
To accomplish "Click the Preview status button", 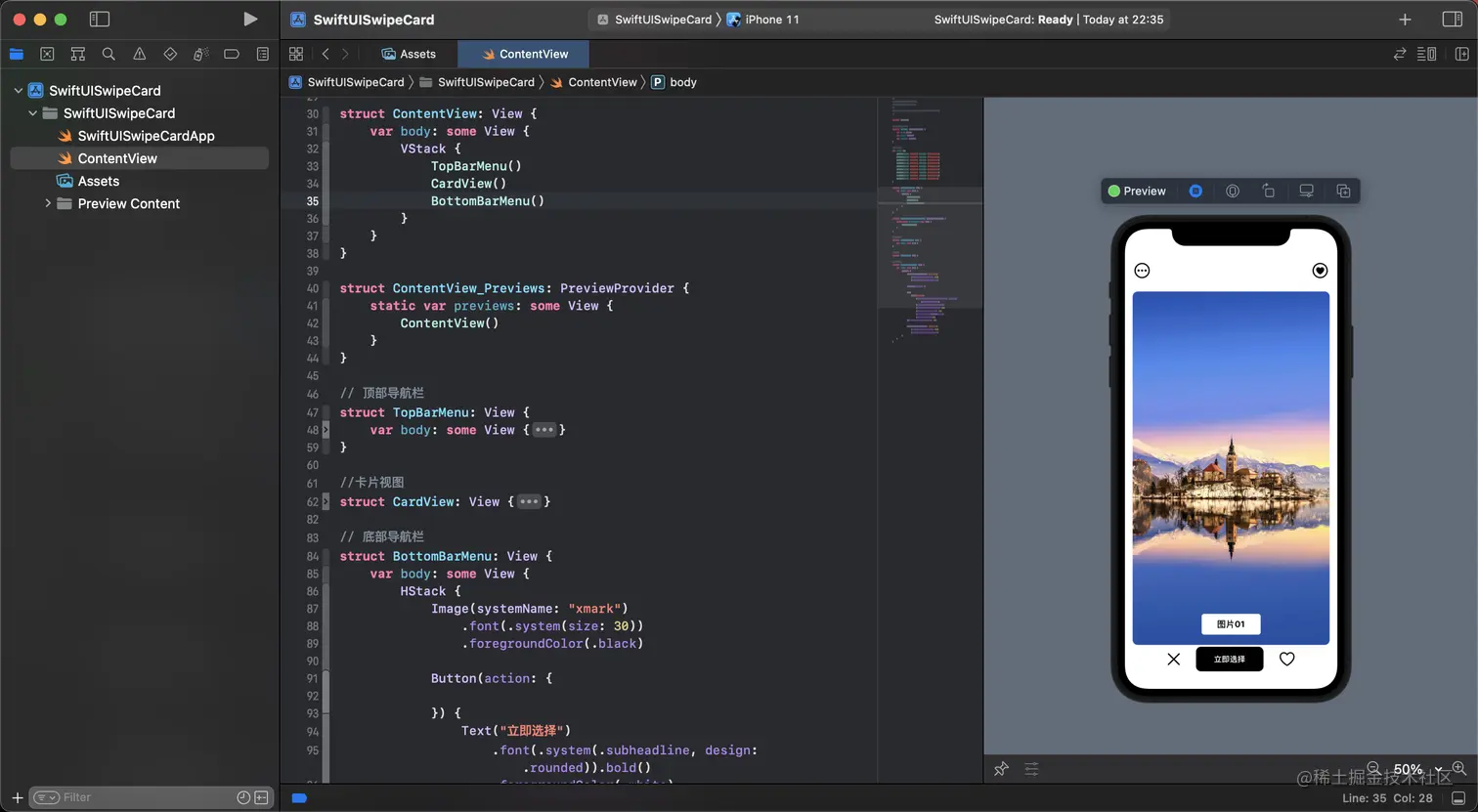I will [1137, 192].
